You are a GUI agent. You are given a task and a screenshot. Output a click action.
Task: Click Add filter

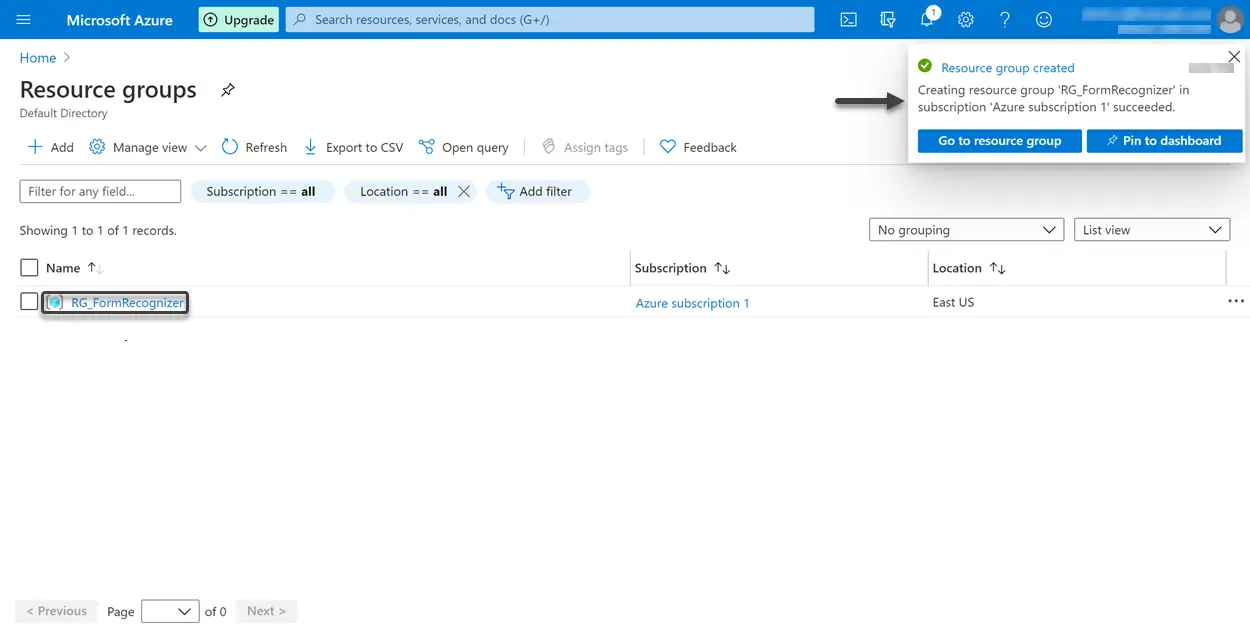click(537, 191)
